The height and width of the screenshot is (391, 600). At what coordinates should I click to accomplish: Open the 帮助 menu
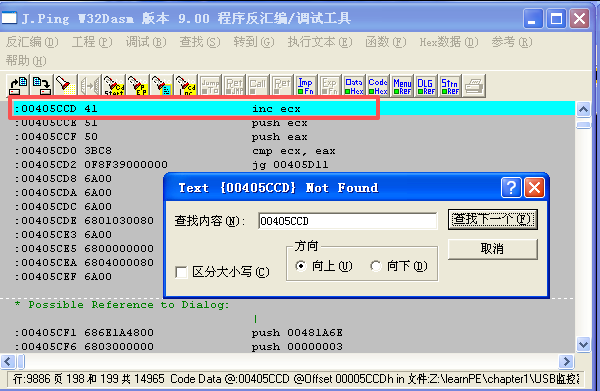26,60
